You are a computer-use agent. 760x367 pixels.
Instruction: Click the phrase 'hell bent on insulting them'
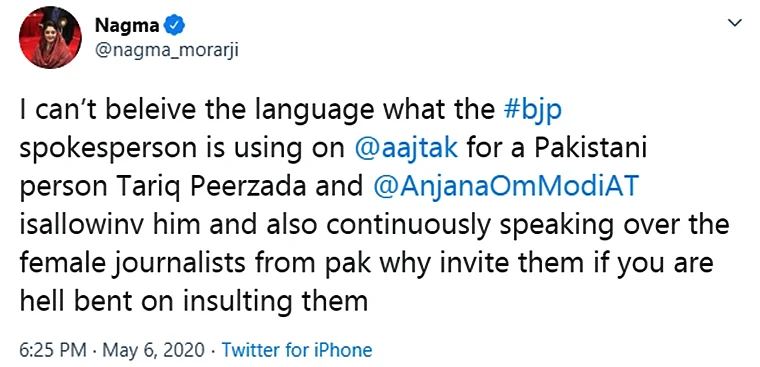tap(194, 301)
